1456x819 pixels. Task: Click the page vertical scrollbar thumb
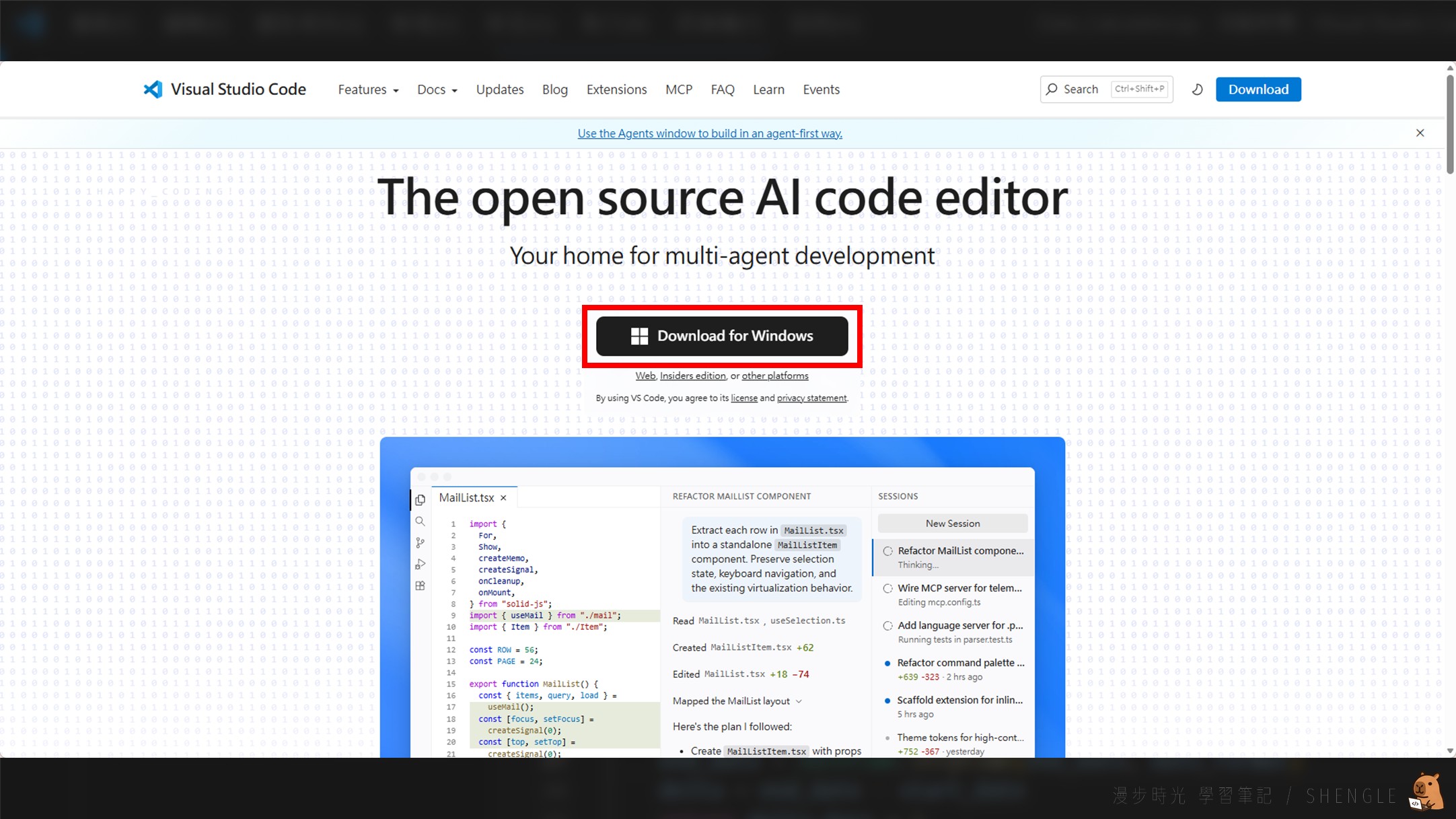[1450, 123]
